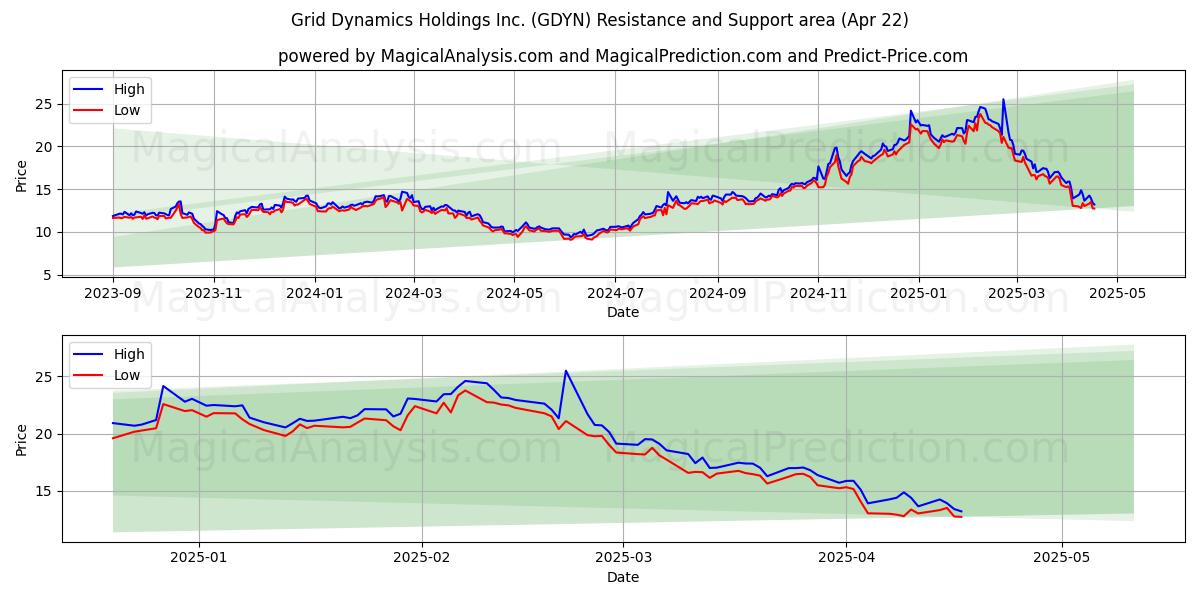Click the '2025-03' label on top x-axis
This screenshot has height=600, width=1200.
(x=1017, y=294)
